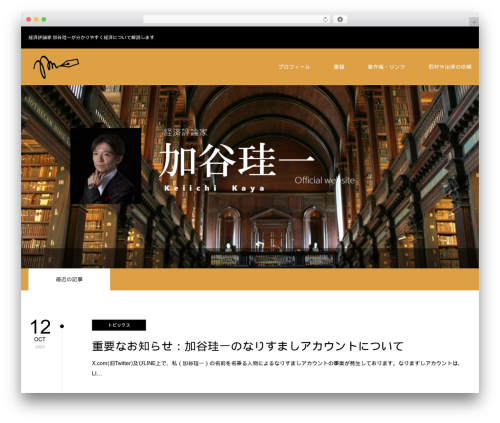Maximize the browser with the green button
Image resolution: width=500 pixels, height=423 pixels.
(44, 19)
